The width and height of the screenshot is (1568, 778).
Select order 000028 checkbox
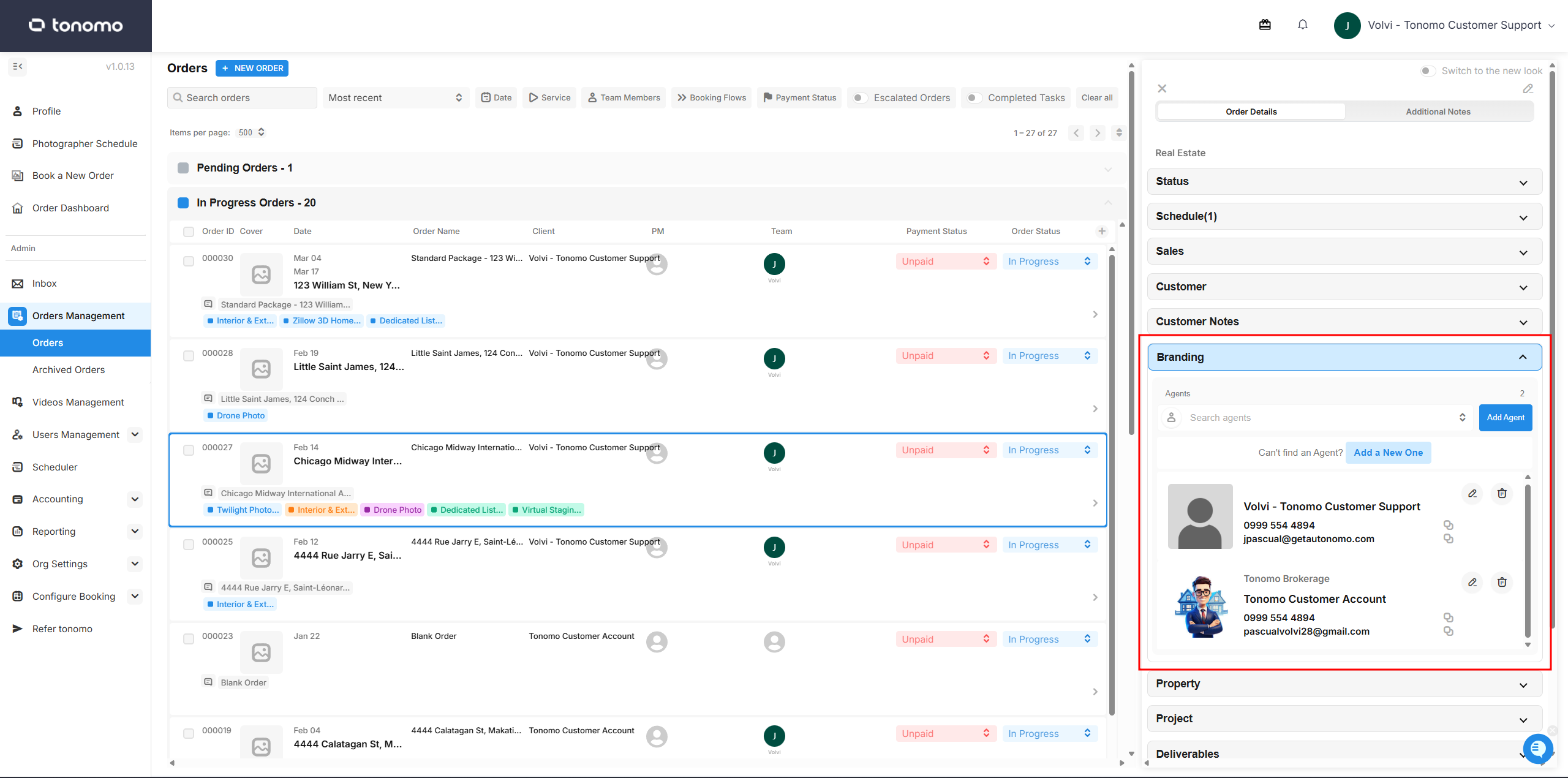(189, 356)
